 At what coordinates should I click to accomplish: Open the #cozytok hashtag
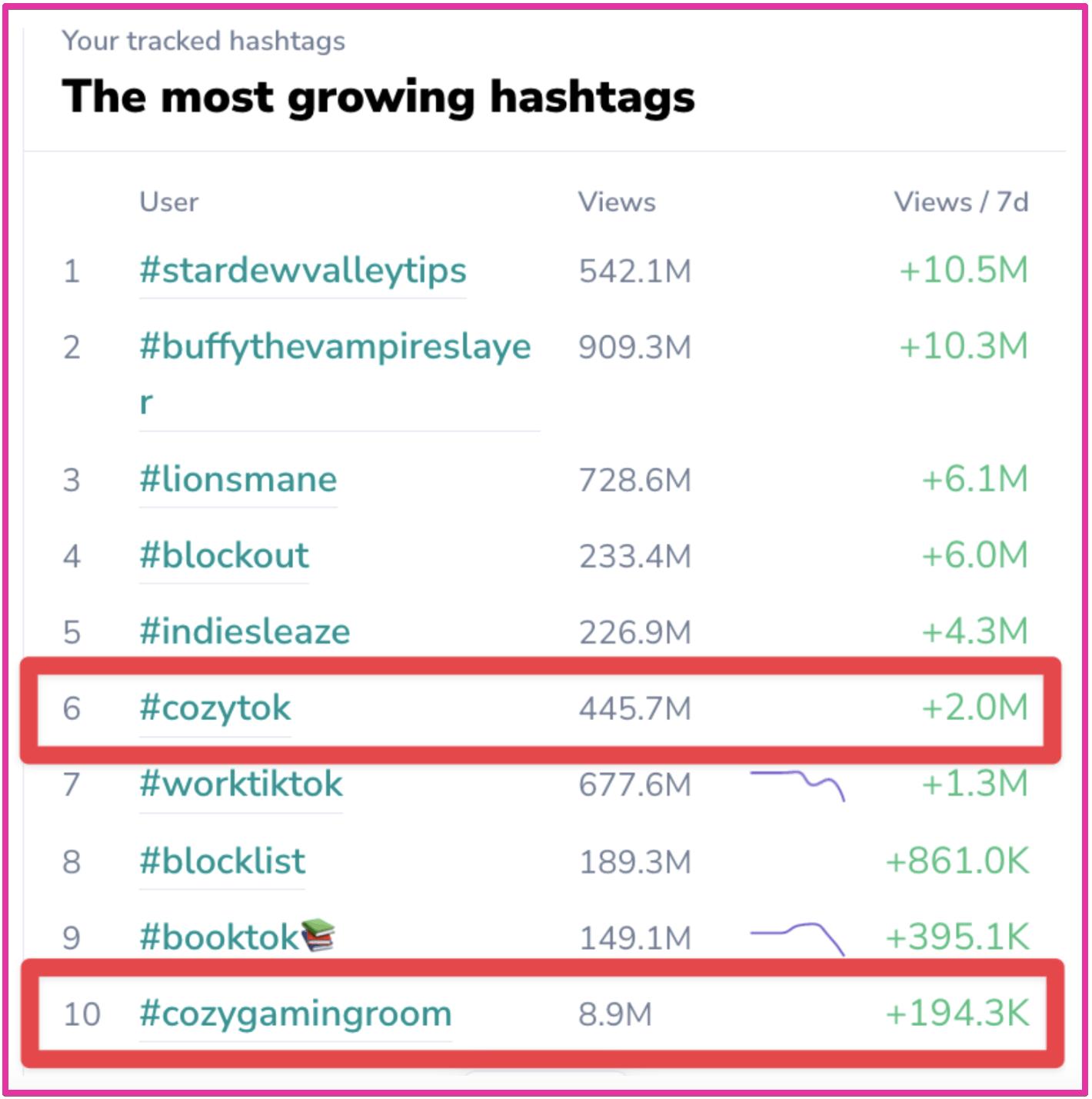(x=215, y=708)
